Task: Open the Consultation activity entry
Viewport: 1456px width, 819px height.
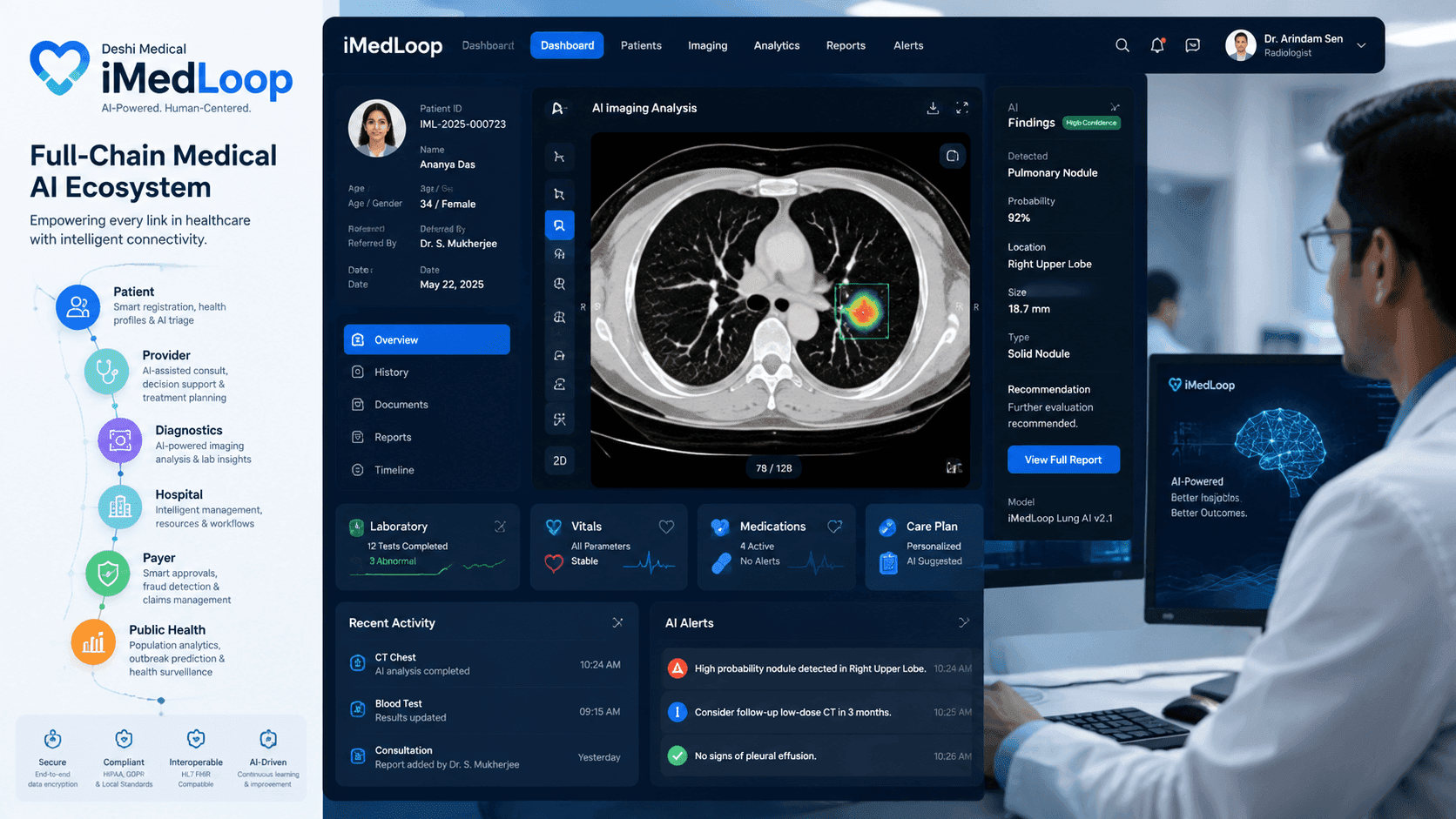Action: click(x=486, y=757)
